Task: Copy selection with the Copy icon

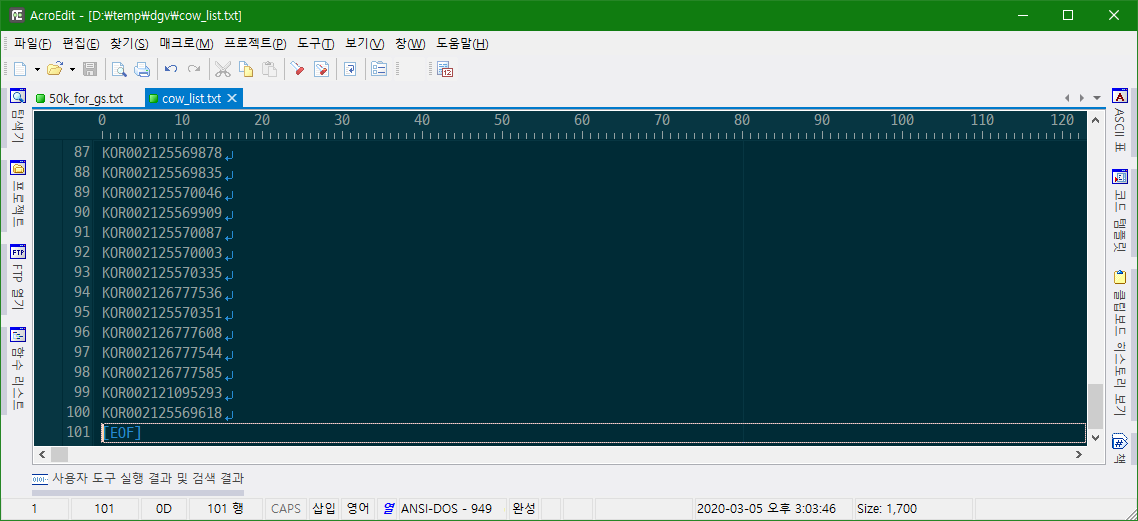Action: [247, 69]
